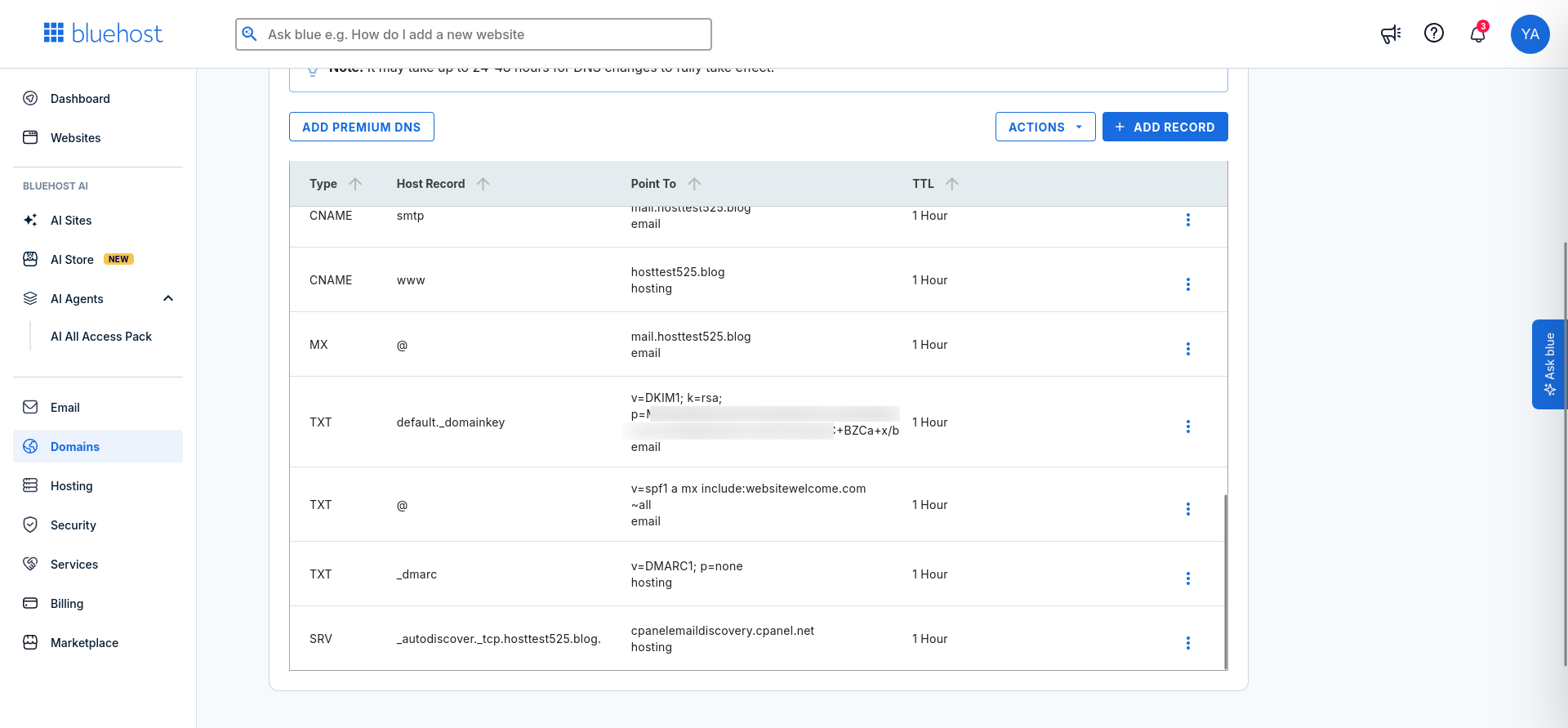Click the MX type cell
The image size is (1568, 728).
(x=318, y=345)
